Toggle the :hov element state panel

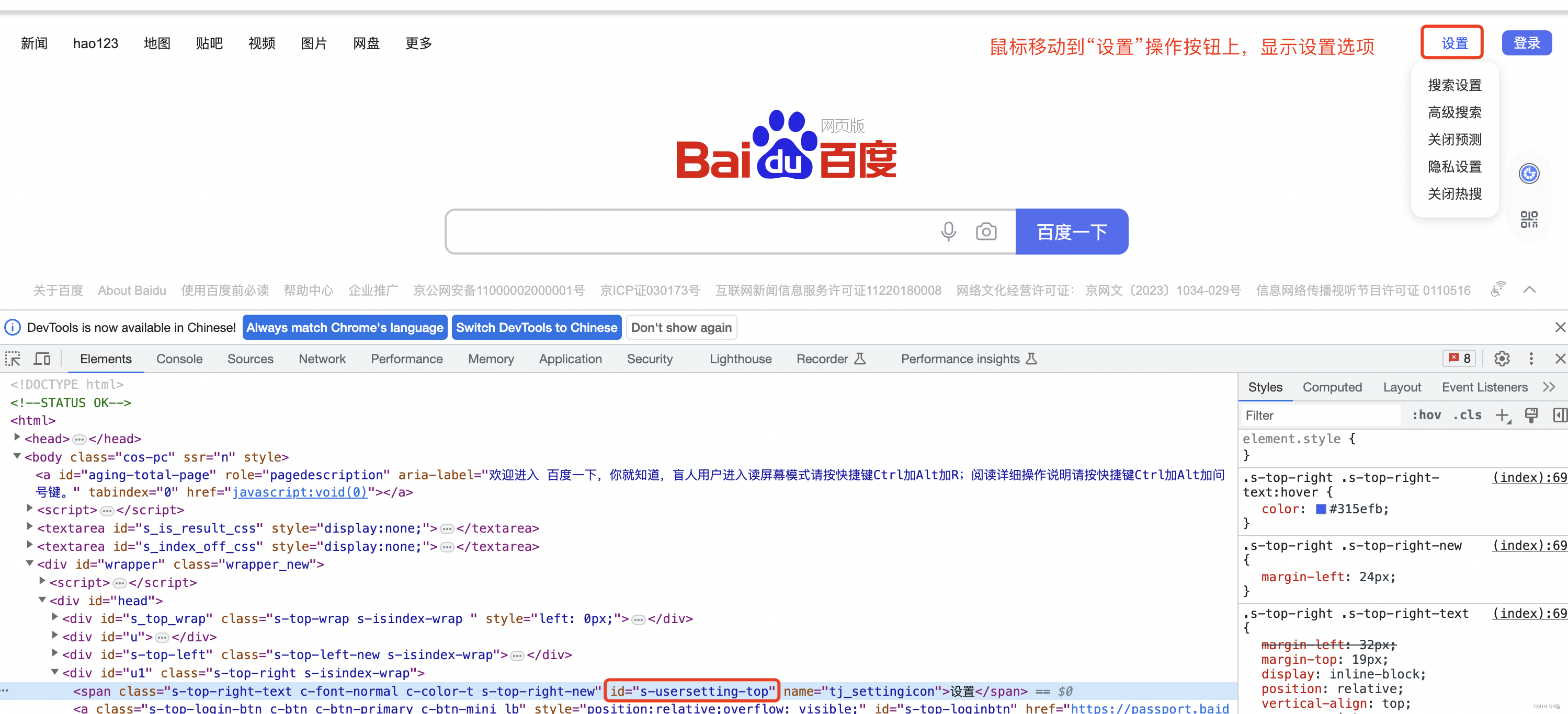pyautogui.click(x=1426, y=416)
